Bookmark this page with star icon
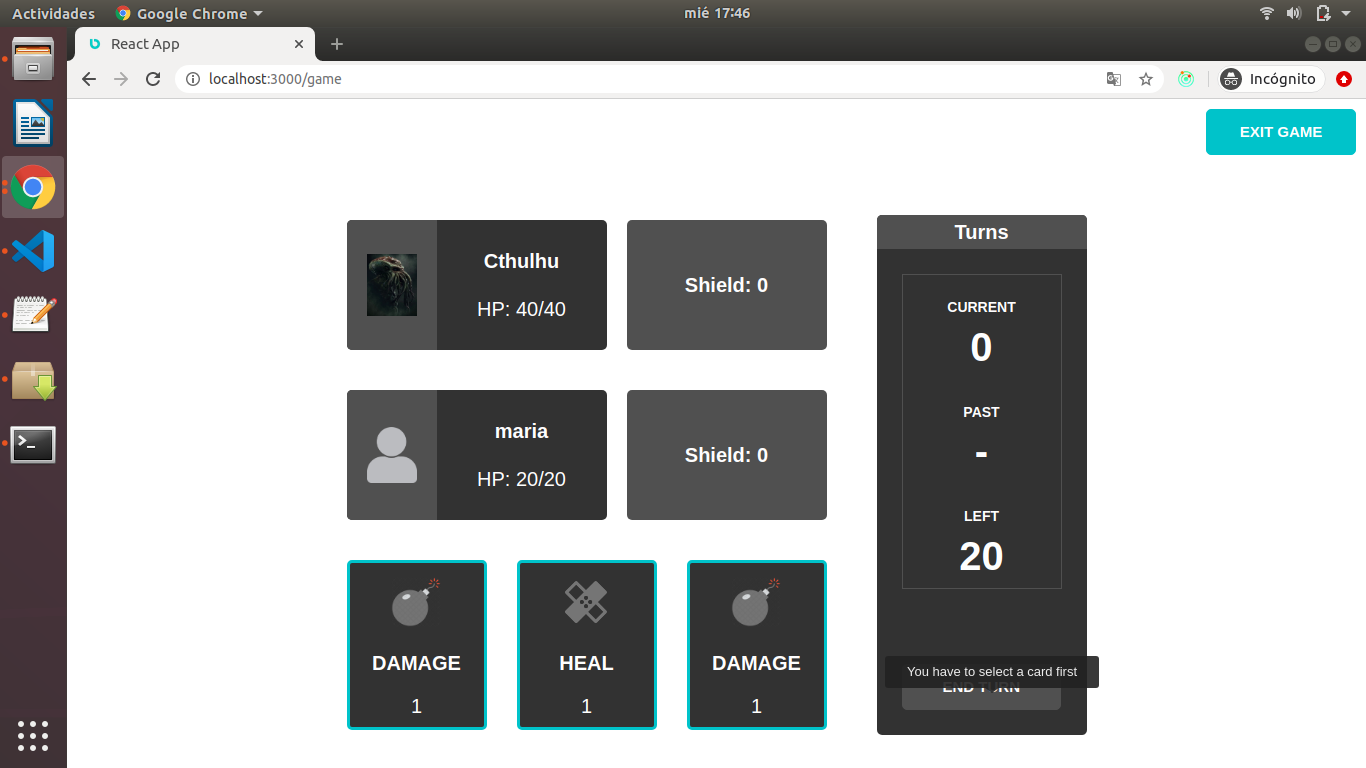 tap(1146, 79)
